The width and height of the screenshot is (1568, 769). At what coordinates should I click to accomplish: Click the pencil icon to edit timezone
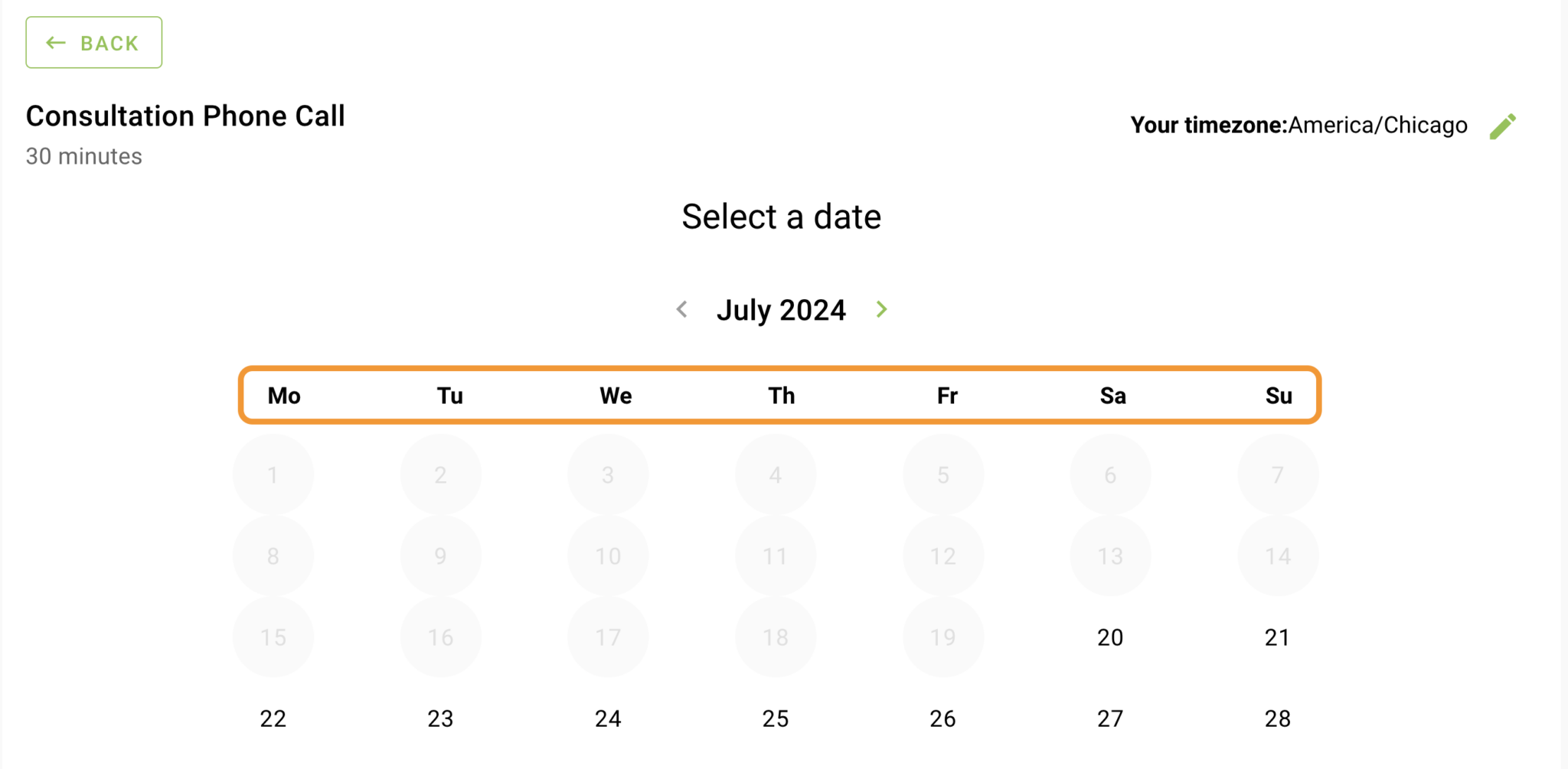(x=1502, y=124)
